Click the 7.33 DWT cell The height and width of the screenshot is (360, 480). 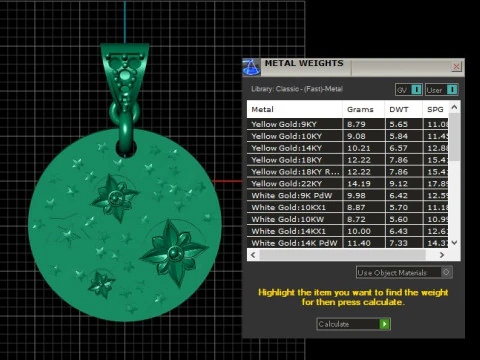[x=404, y=243]
